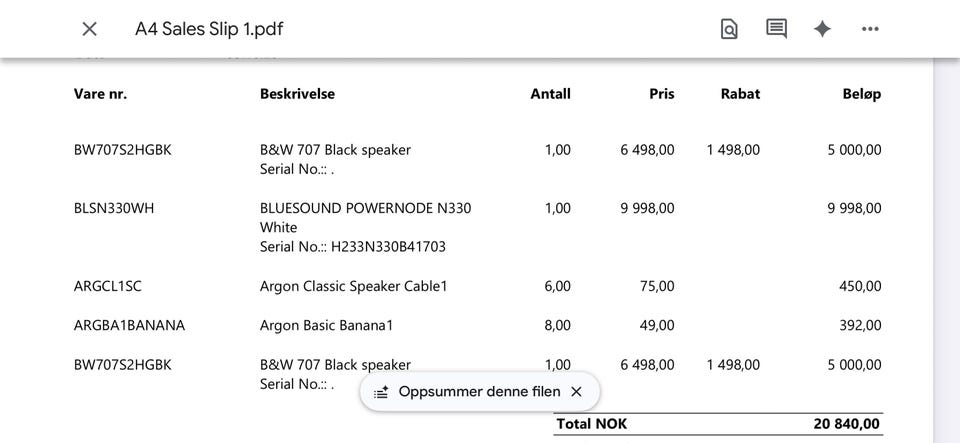Open more options three-dot menu
960x443 pixels.
point(870,29)
